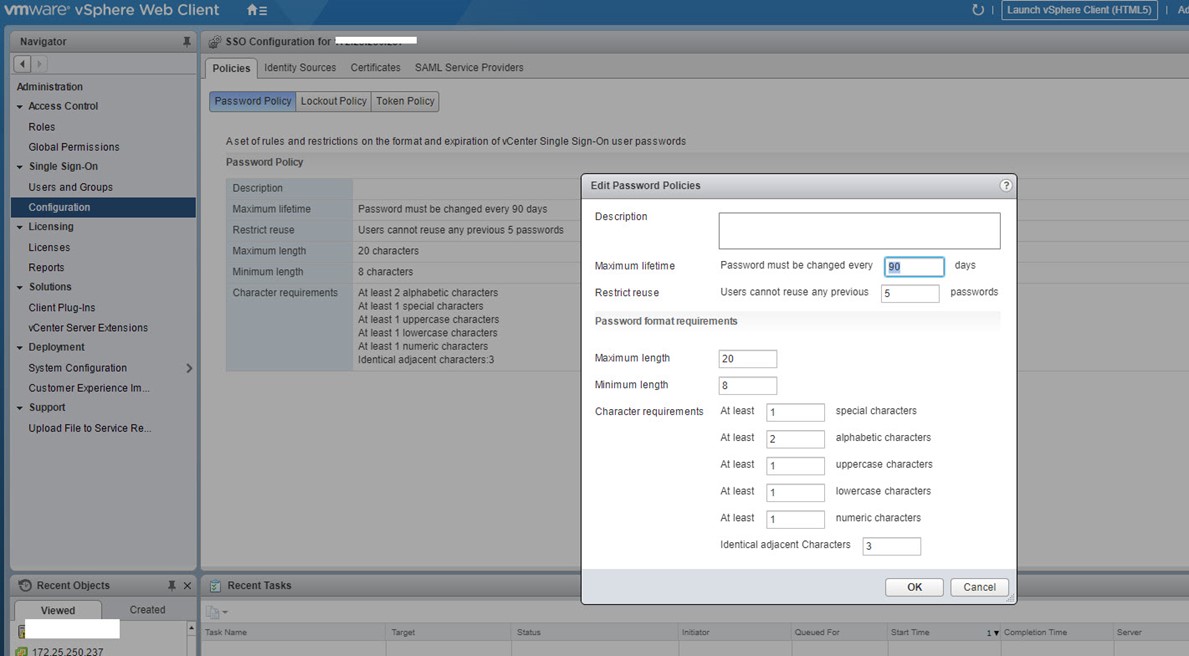Refresh the vSphere Web Client view
Screen dimensions: 1189x656
pyautogui.click(x=977, y=10)
